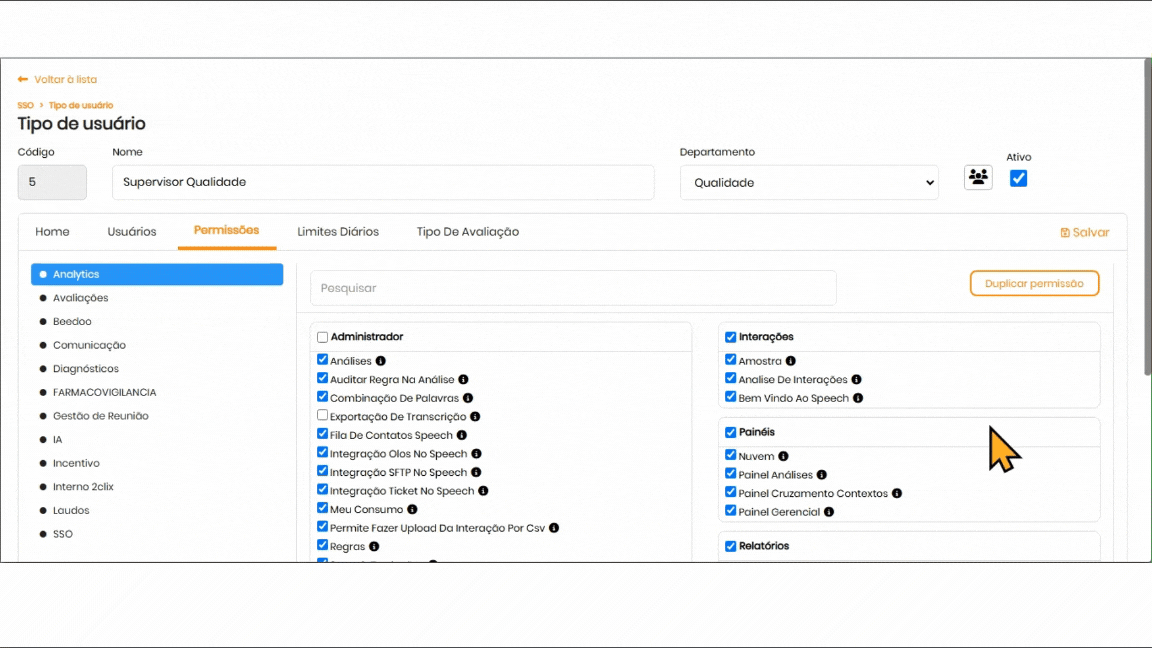Uncheck the Ativo checkbox
This screenshot has width=1152, height=648.
pyautogui.click(x=1018, y=179)
